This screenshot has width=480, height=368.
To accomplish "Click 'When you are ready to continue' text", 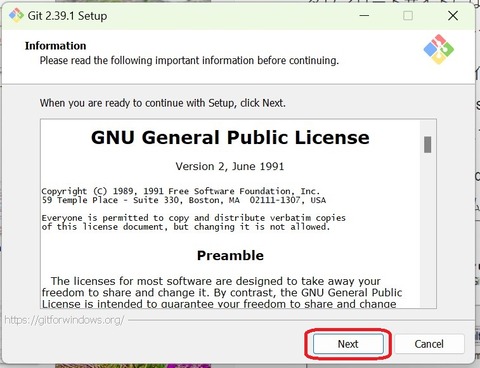I will 163,103.
